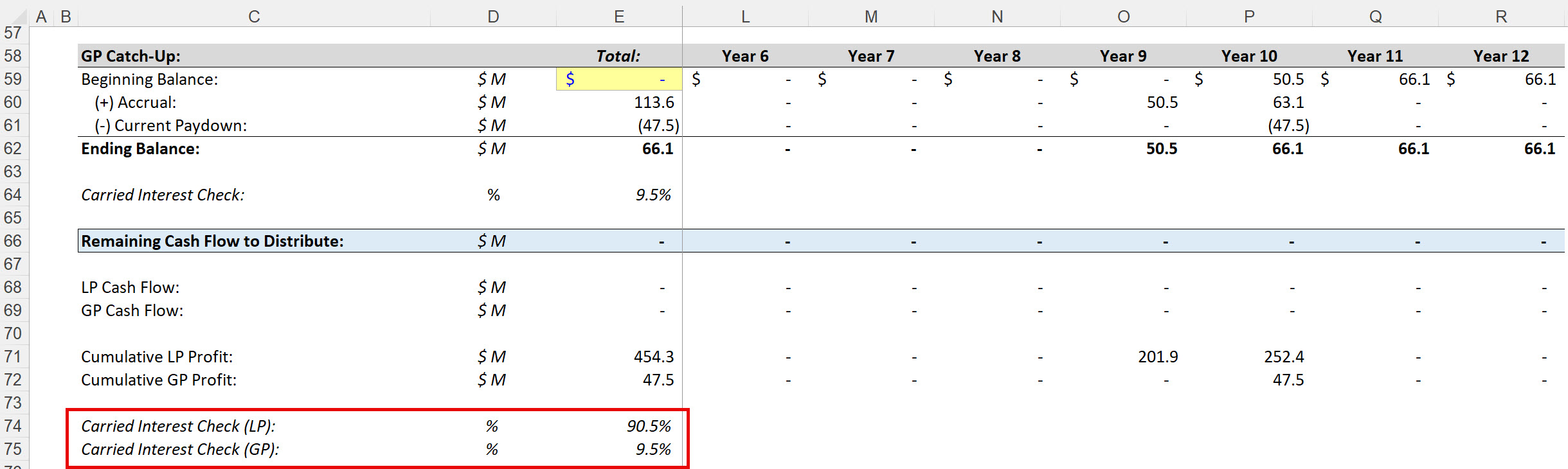
Task: Click Year 11 Beginning Balance 66.1
Action: pyautogui.click(x=1414, y=79)
